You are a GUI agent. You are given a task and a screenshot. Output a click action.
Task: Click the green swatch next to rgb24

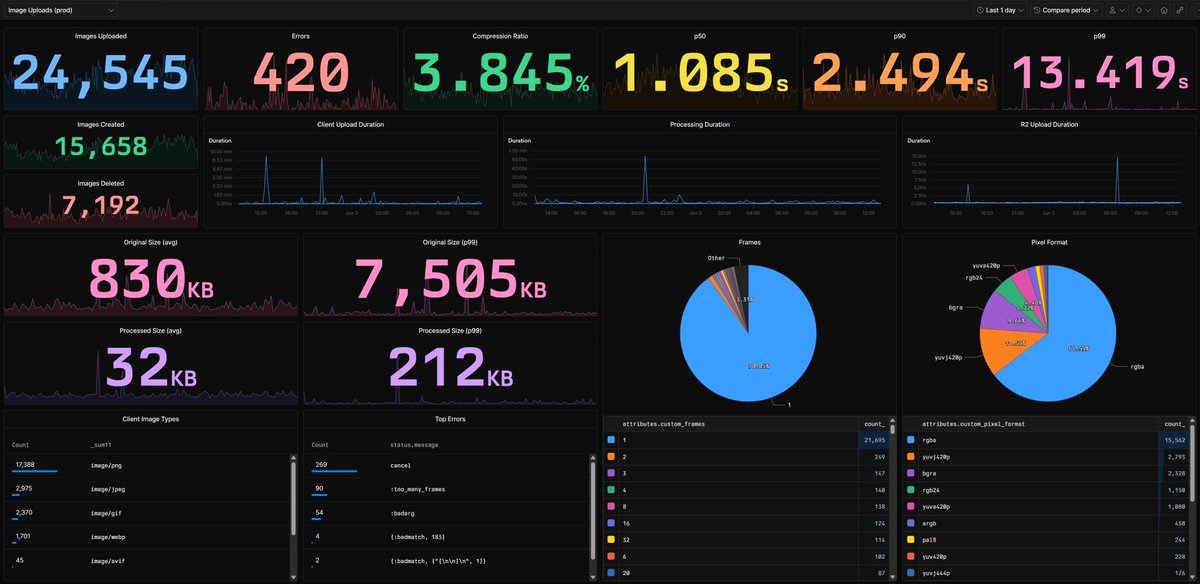click(912, 490)
